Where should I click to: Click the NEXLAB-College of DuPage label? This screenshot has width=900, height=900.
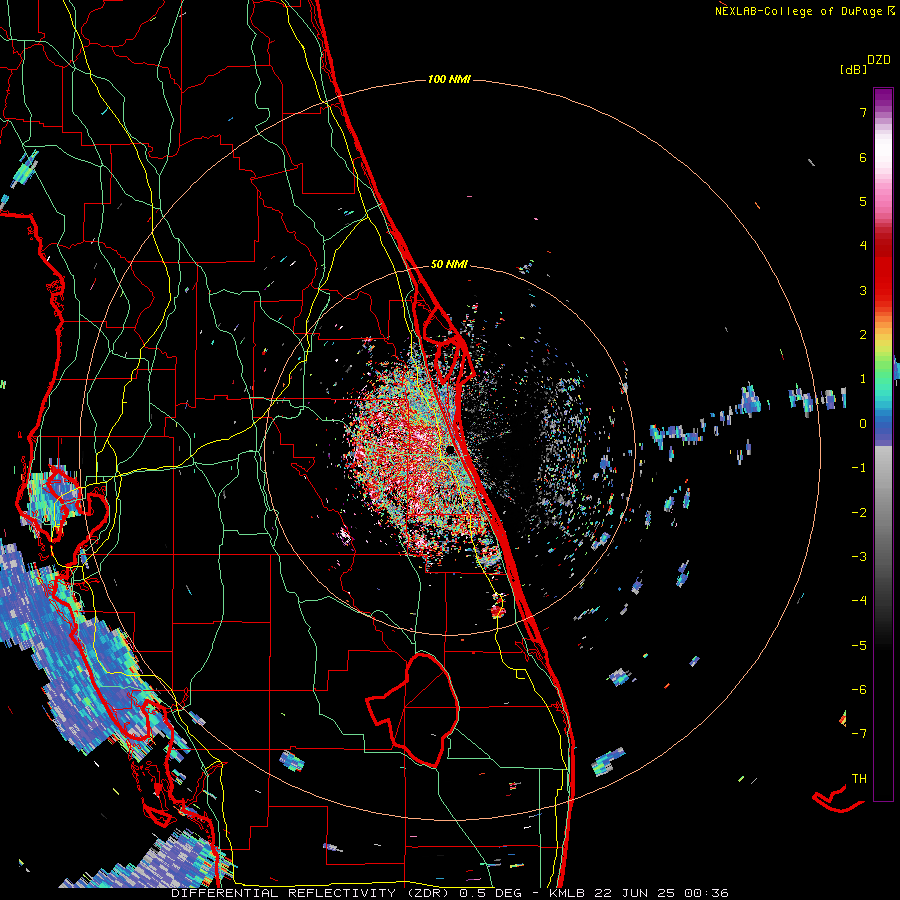coord(805,11)
